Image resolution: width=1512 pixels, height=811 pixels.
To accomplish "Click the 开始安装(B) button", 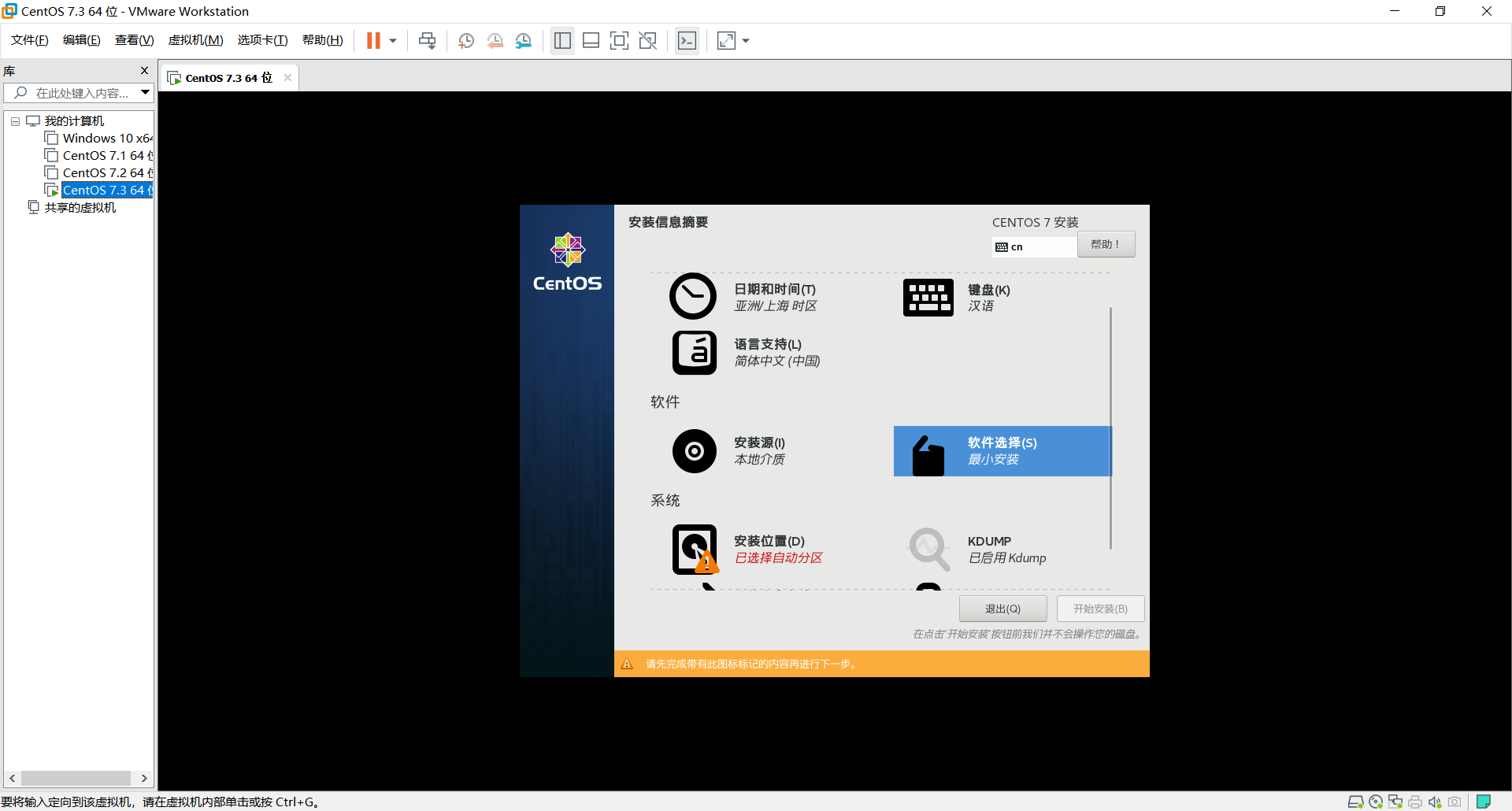I will coord(1101,609).
